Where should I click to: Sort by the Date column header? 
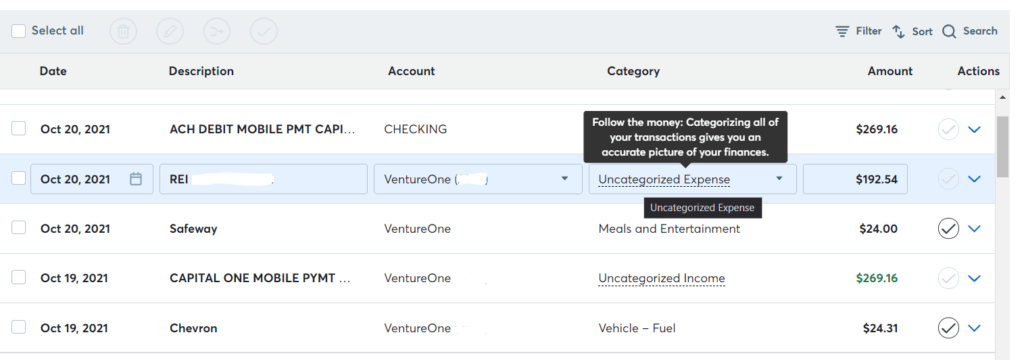(53, 71)
